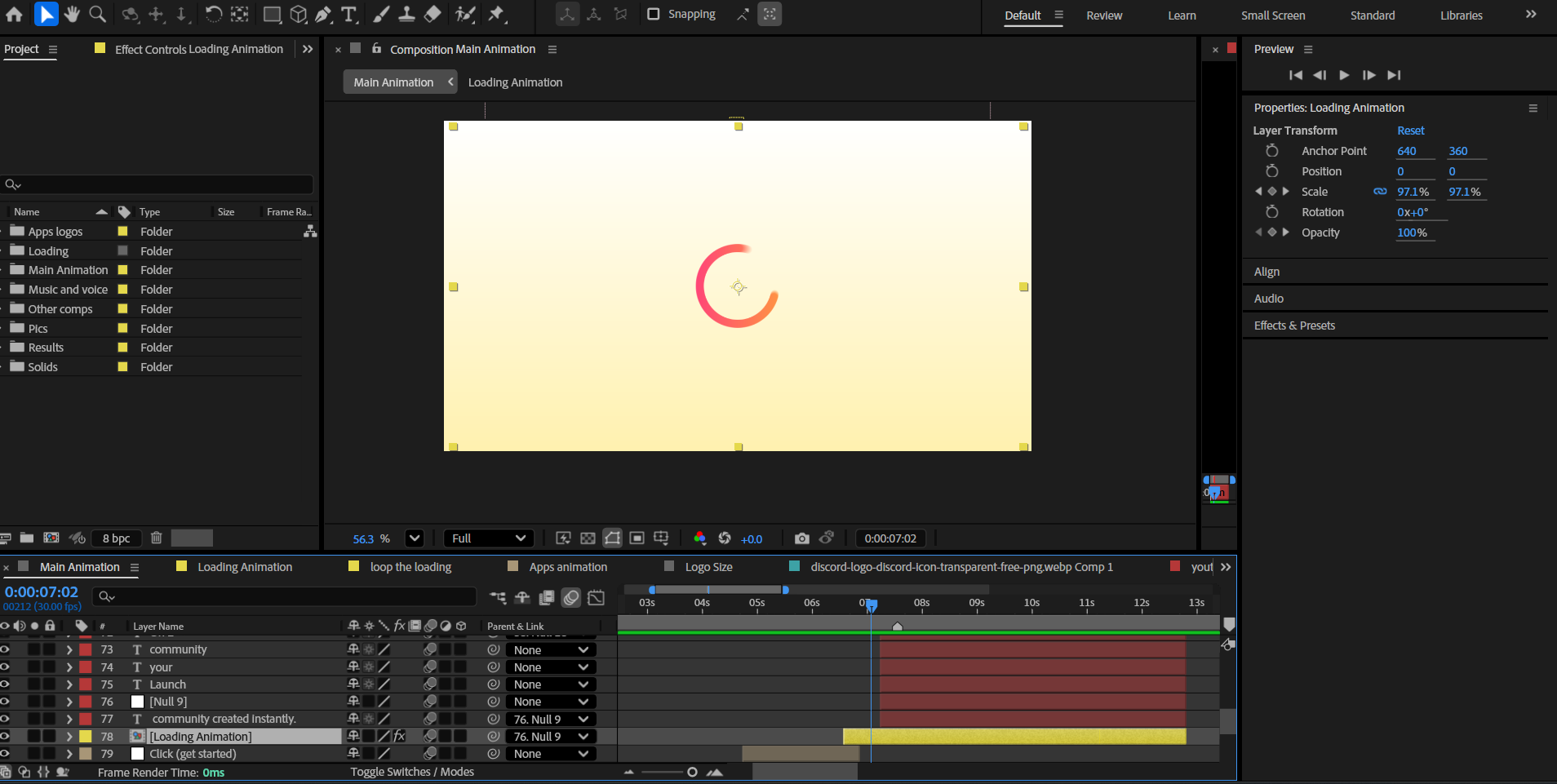Select the Puppet Pin tool
The image size is (1557, 784).
pos(496,14)
